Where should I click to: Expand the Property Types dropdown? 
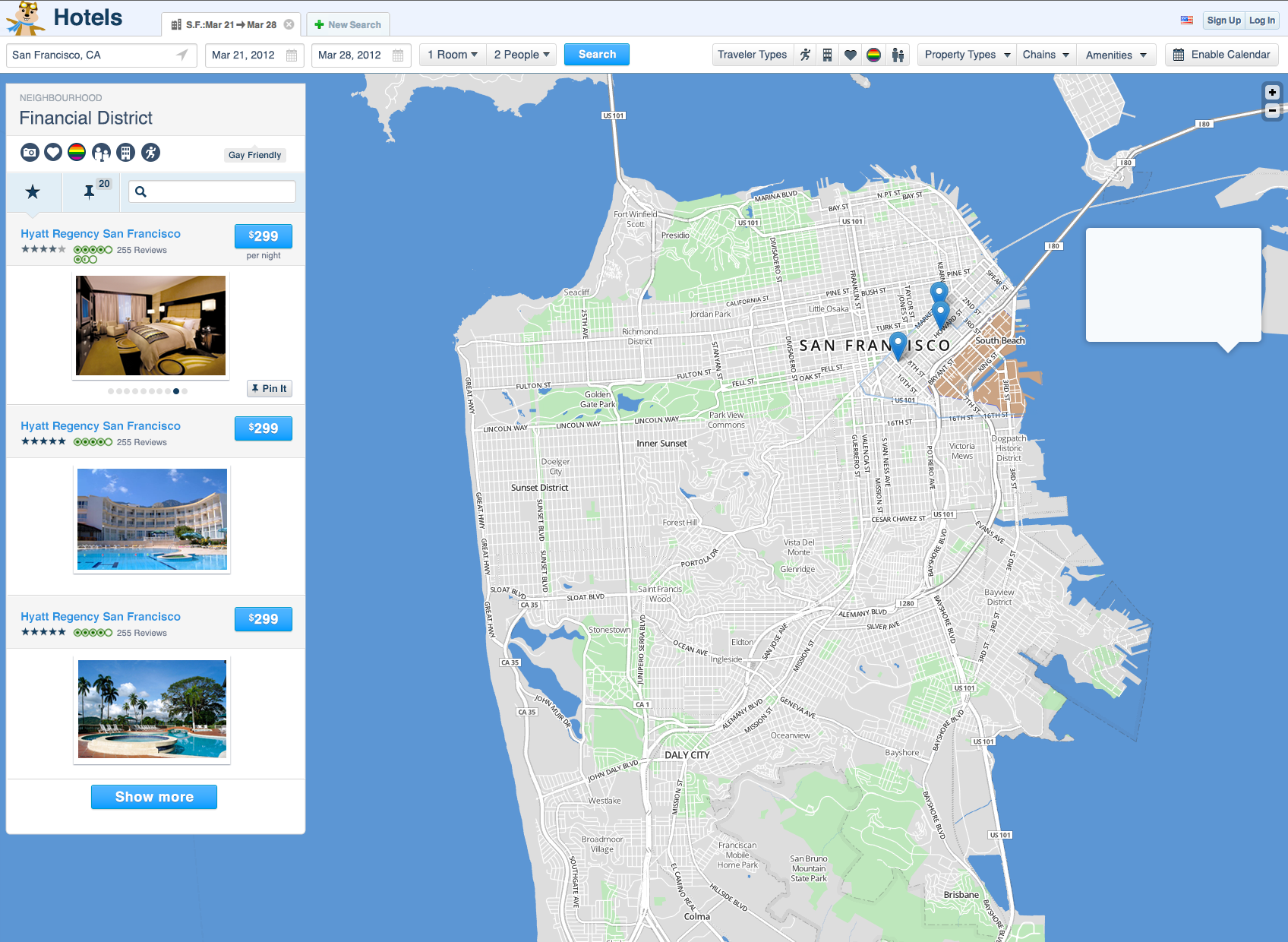pyautogui.click(x=968, y=55)
